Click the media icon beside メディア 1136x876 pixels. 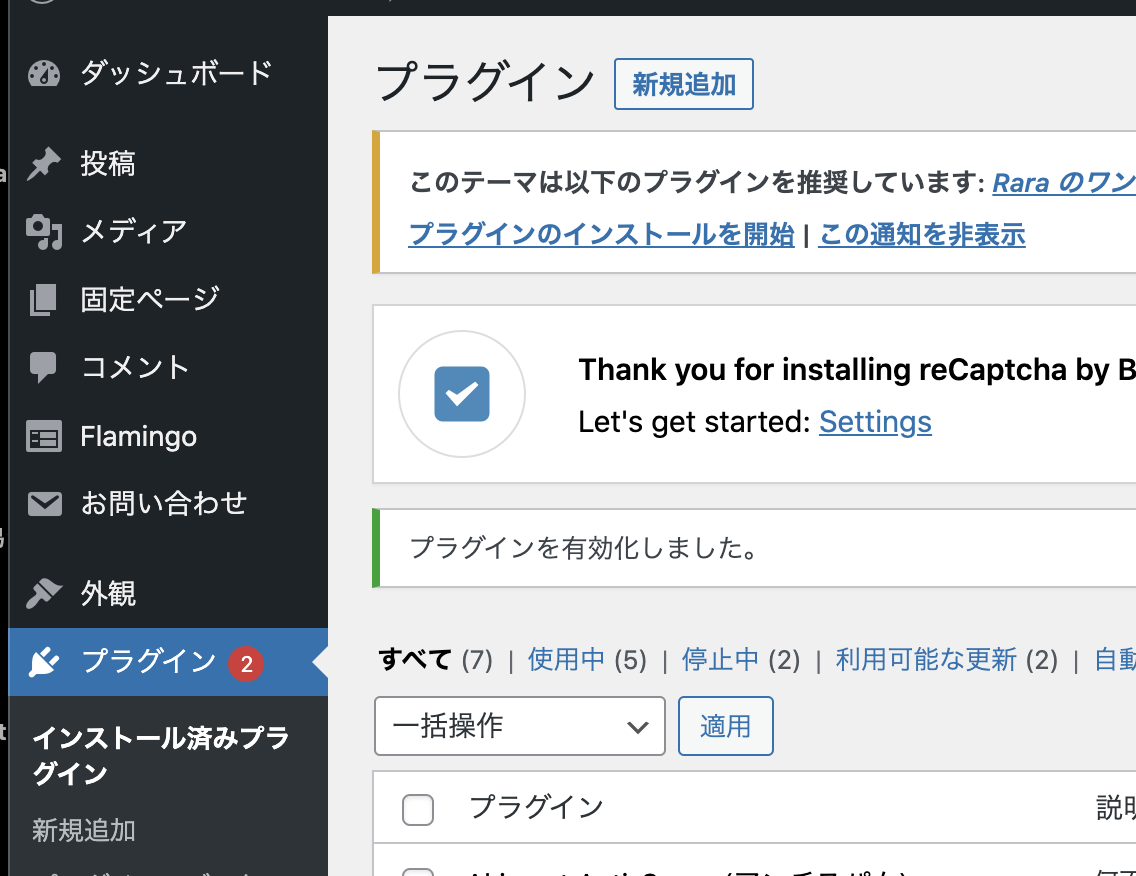click(x=44, y=232)
